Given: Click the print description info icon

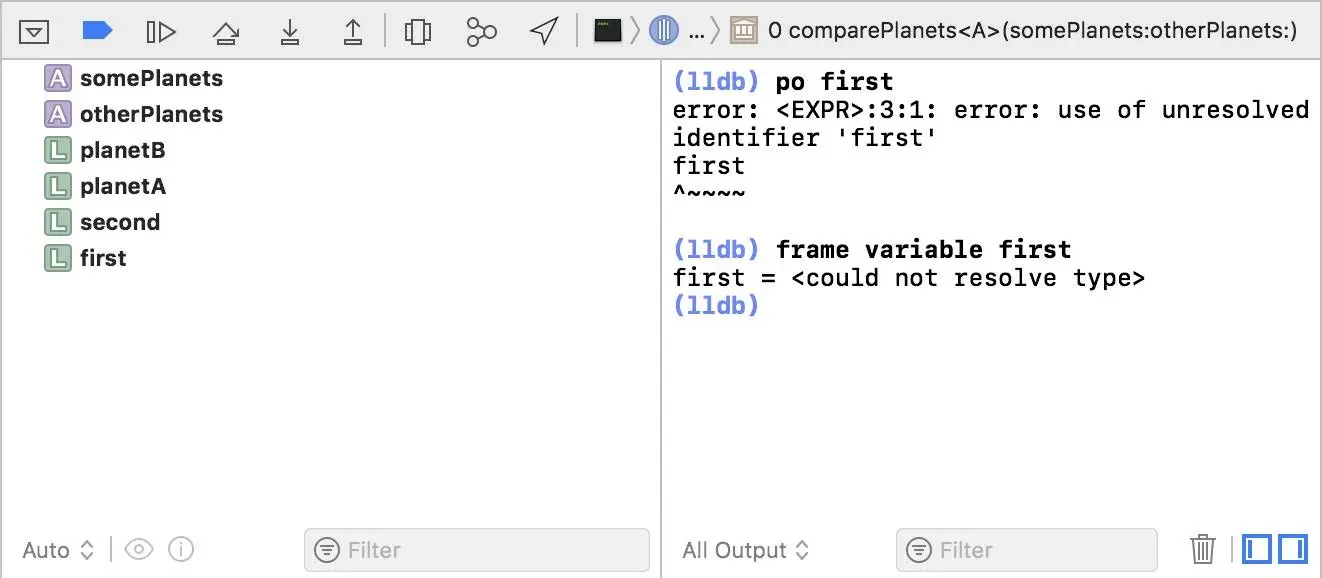Looking at the screenshot, I should click(181, 549).
